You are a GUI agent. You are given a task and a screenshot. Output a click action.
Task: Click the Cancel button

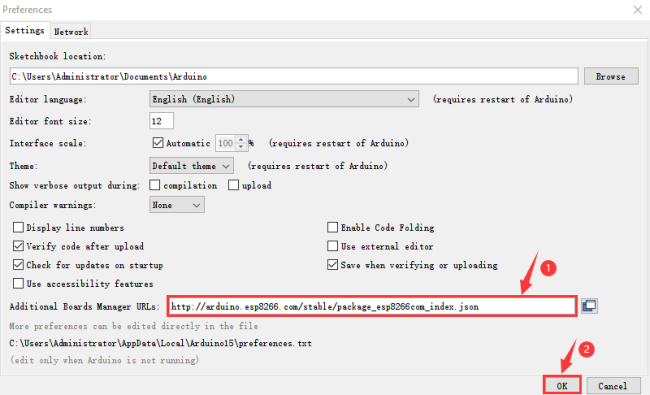[x=613, y=385]
